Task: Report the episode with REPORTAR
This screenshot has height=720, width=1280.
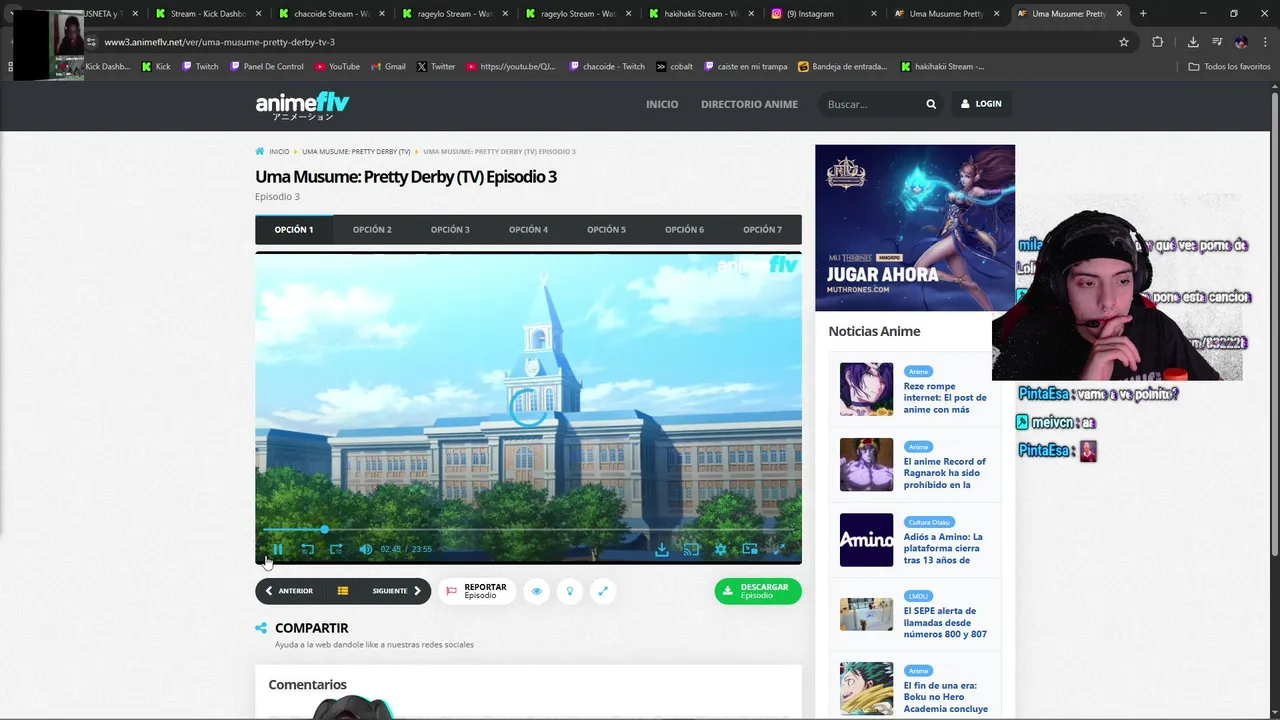Action: tap(477, 591)
